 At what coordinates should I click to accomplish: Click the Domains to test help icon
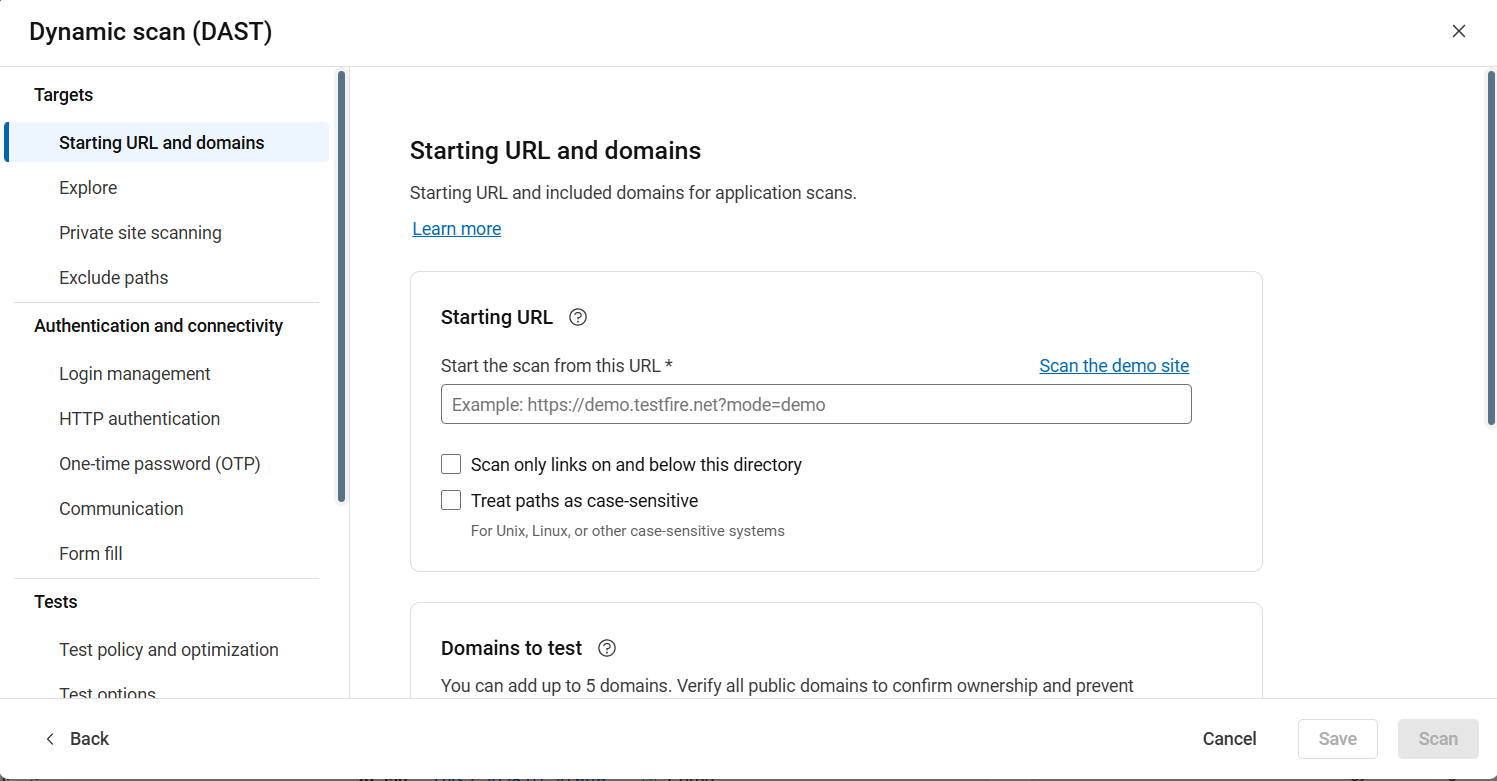coord(607,648)
